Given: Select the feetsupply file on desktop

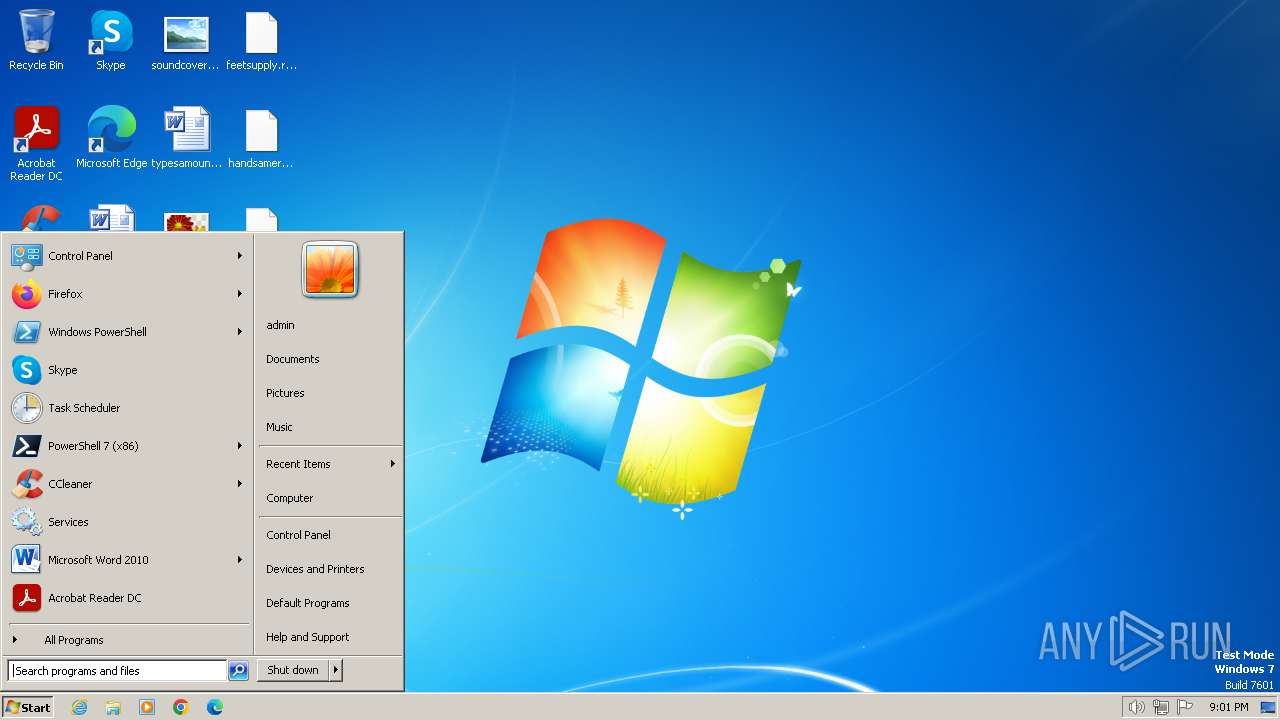Looking at the screenshot, I should pos(261,40).
